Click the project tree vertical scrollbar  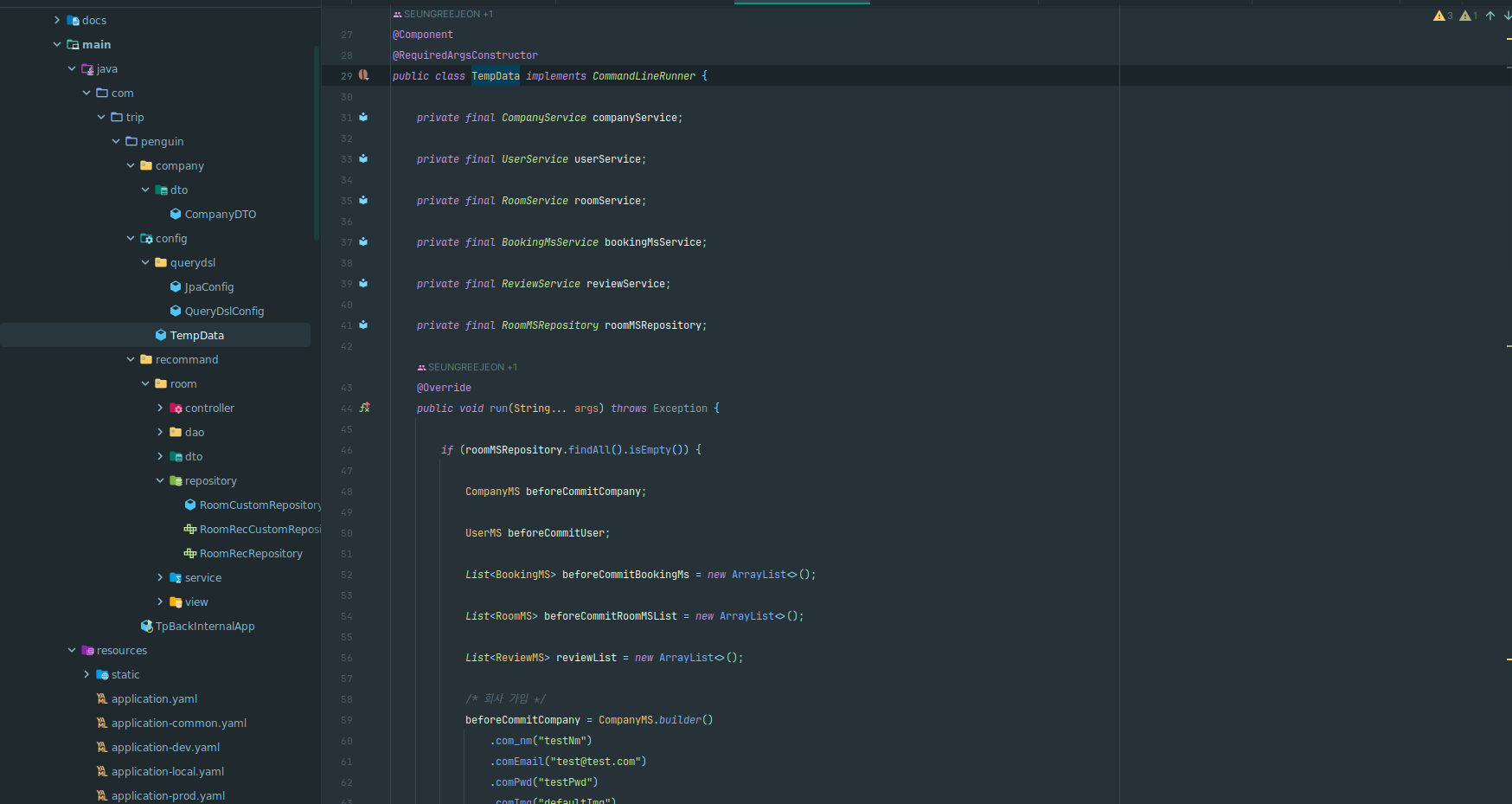click(x=317, y=143)
